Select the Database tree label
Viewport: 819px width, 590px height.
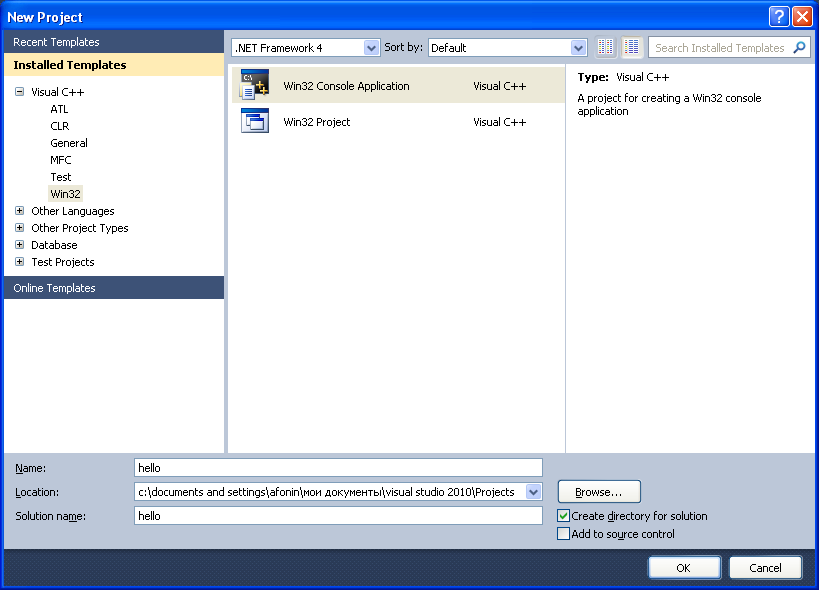click(54, 245)
